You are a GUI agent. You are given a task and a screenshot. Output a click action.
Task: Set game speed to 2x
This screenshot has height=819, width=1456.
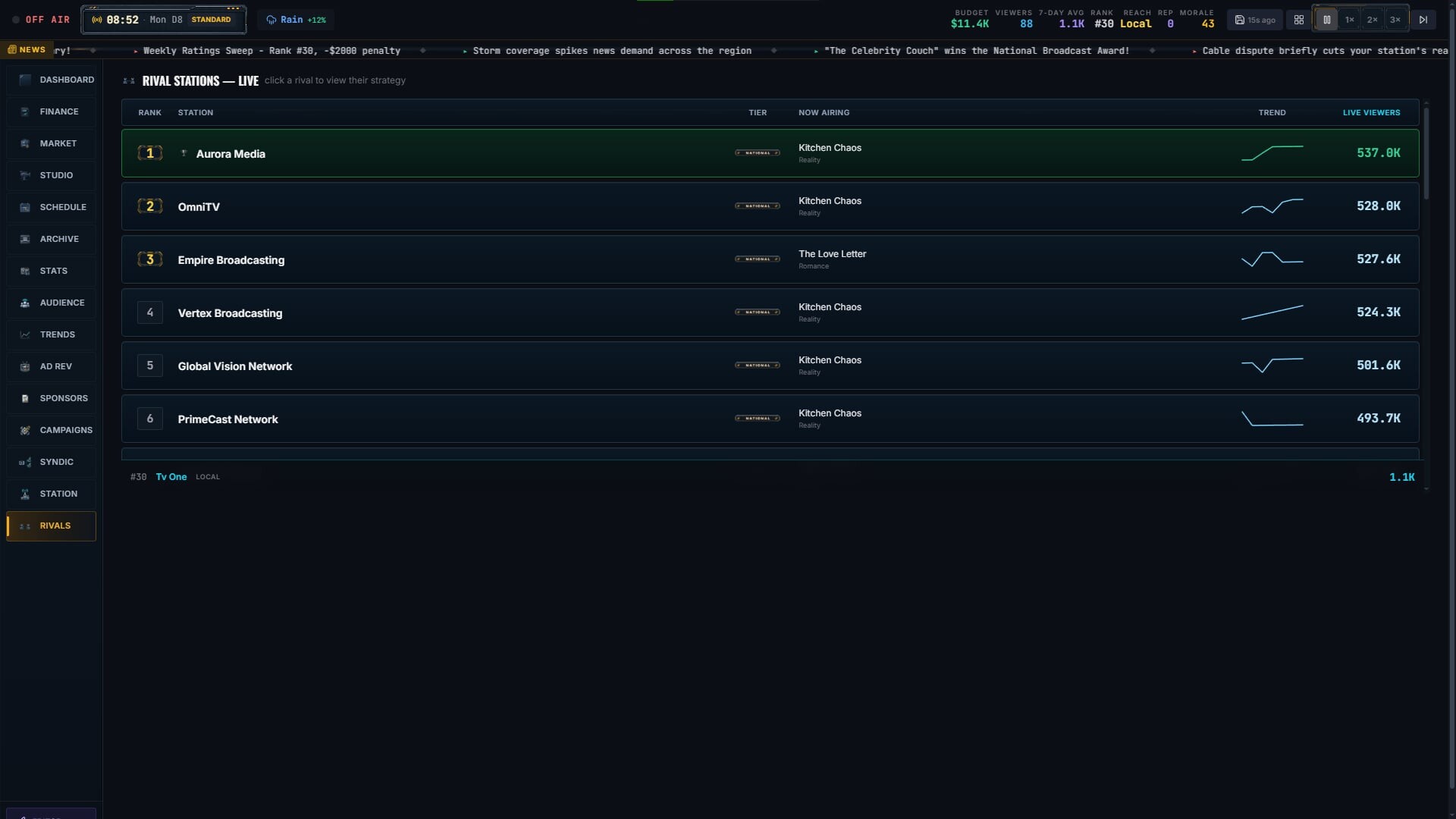[x=1372, y=20]
